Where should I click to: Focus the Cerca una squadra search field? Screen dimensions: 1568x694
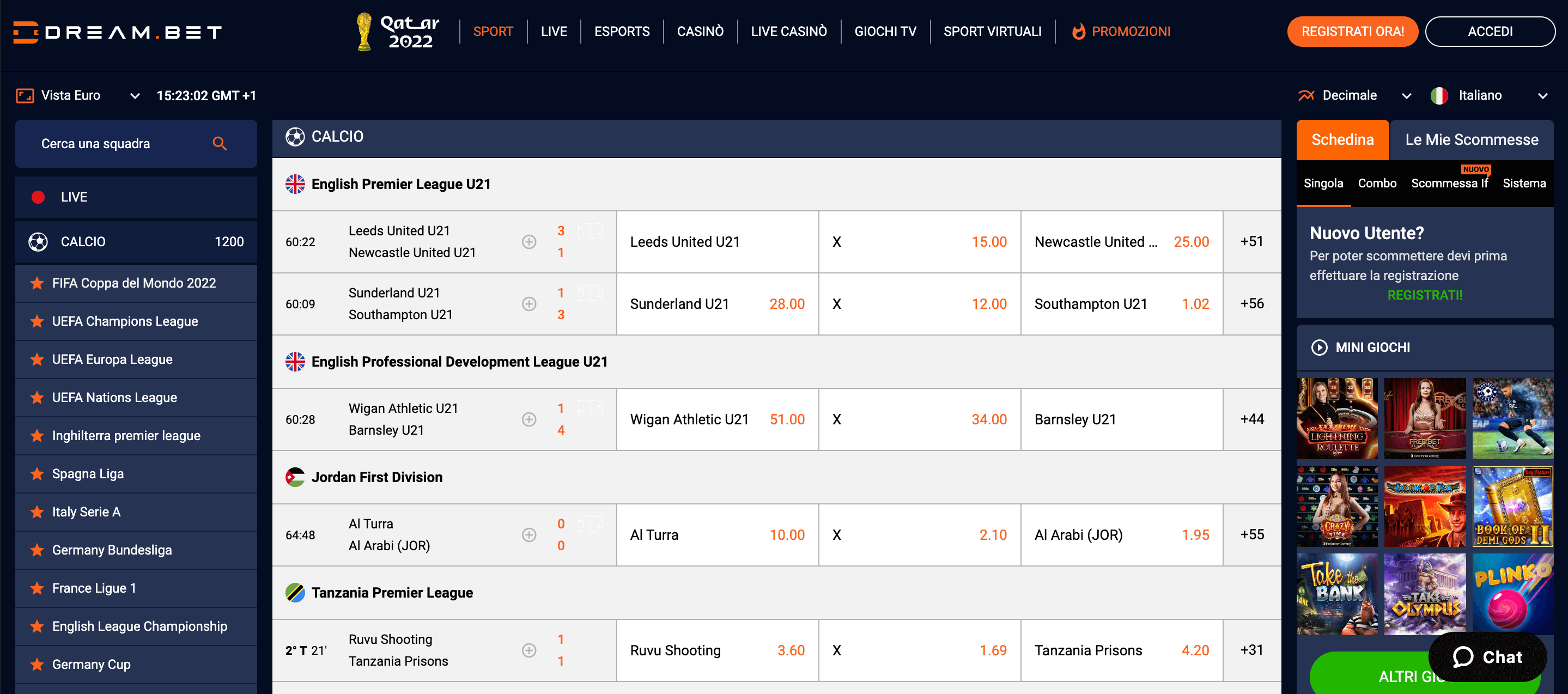click(x=136, y=144)
